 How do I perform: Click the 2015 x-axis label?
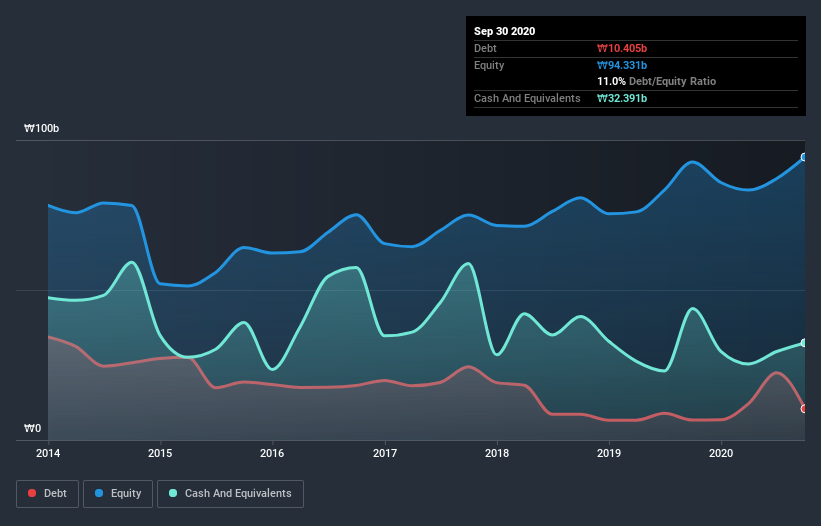click(160, 453)
